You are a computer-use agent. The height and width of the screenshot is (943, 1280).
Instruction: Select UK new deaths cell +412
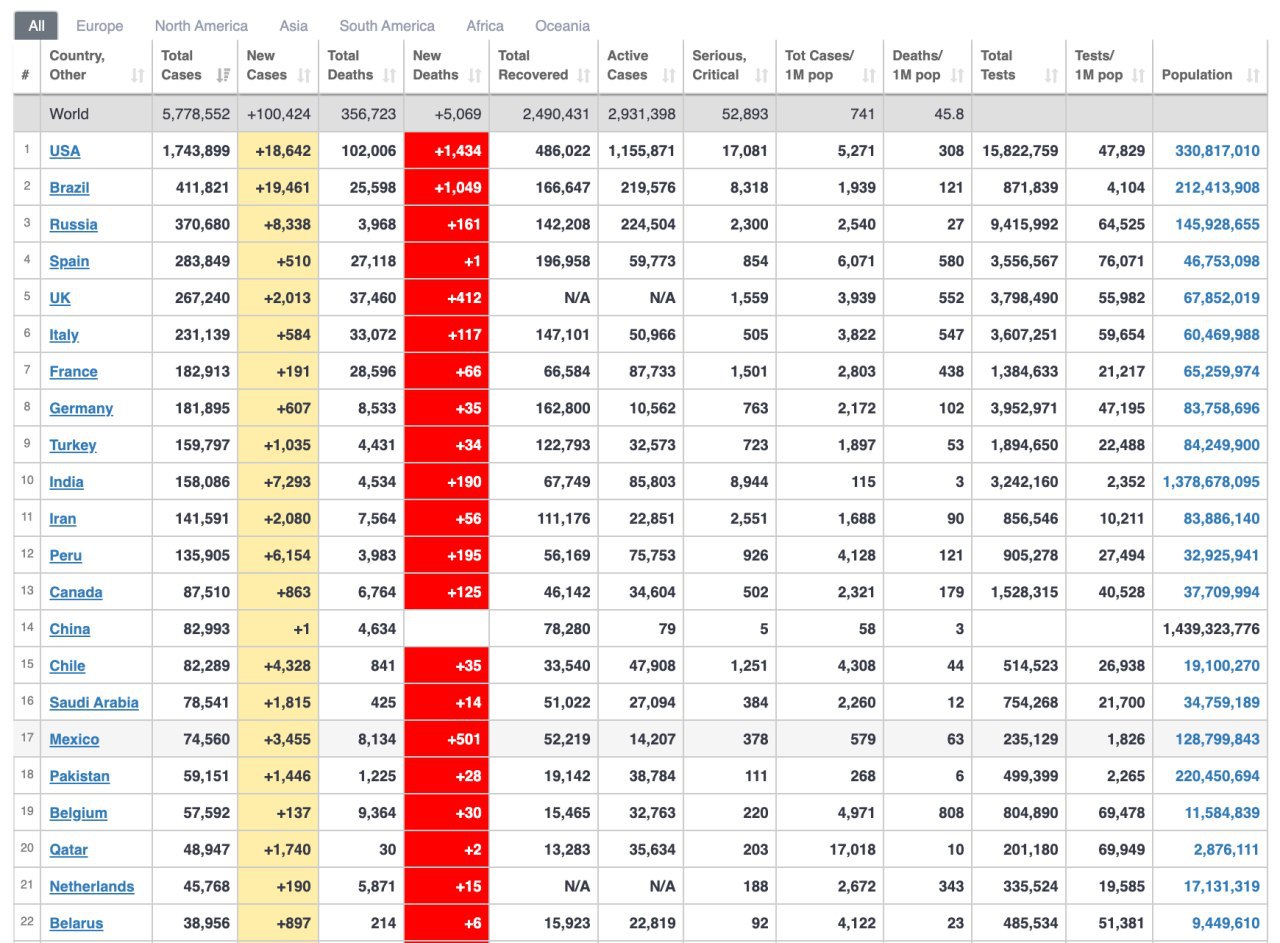pos(446,298)
